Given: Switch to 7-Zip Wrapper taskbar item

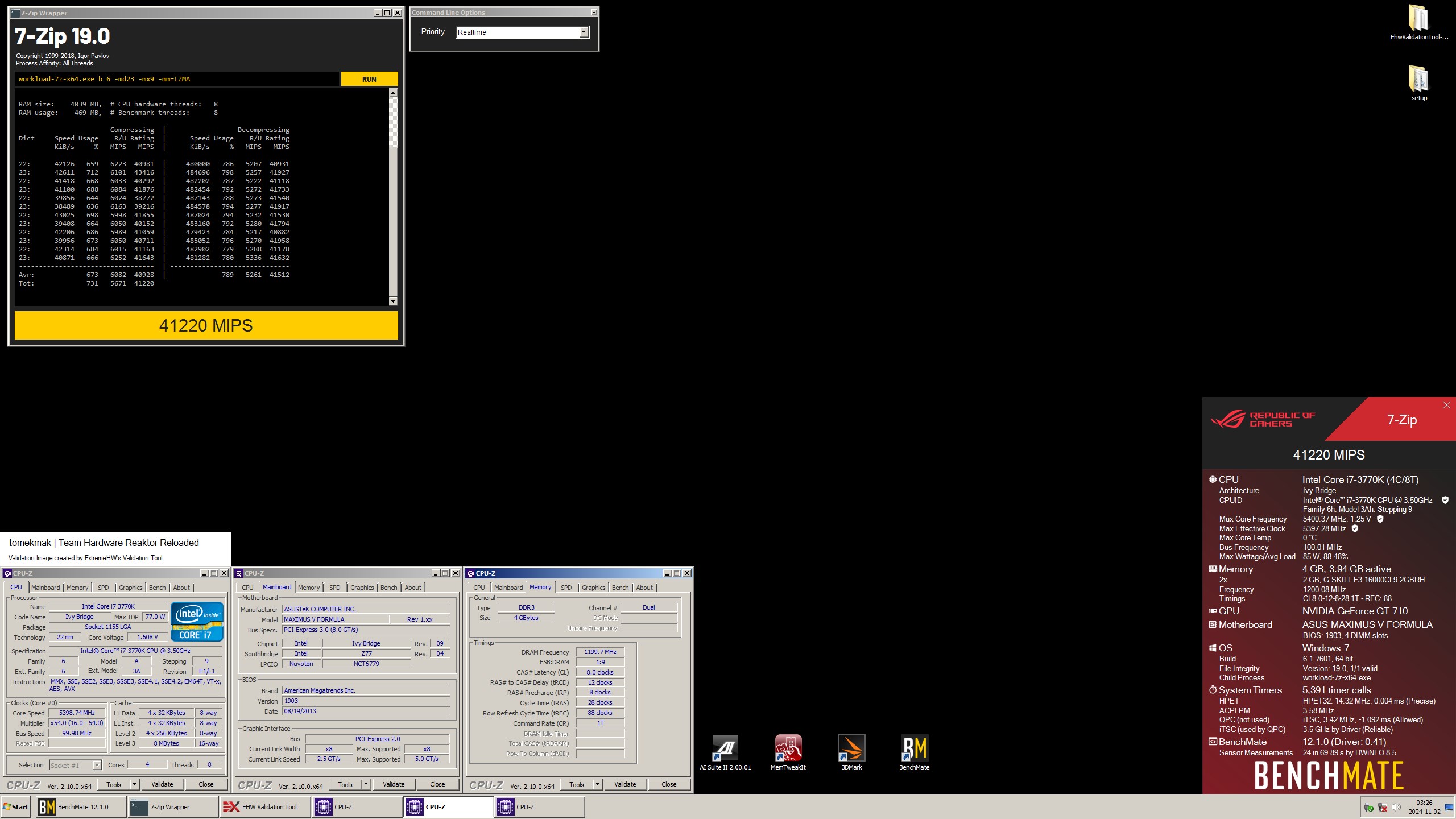Looking at the screenshot, I should (173, 806).
